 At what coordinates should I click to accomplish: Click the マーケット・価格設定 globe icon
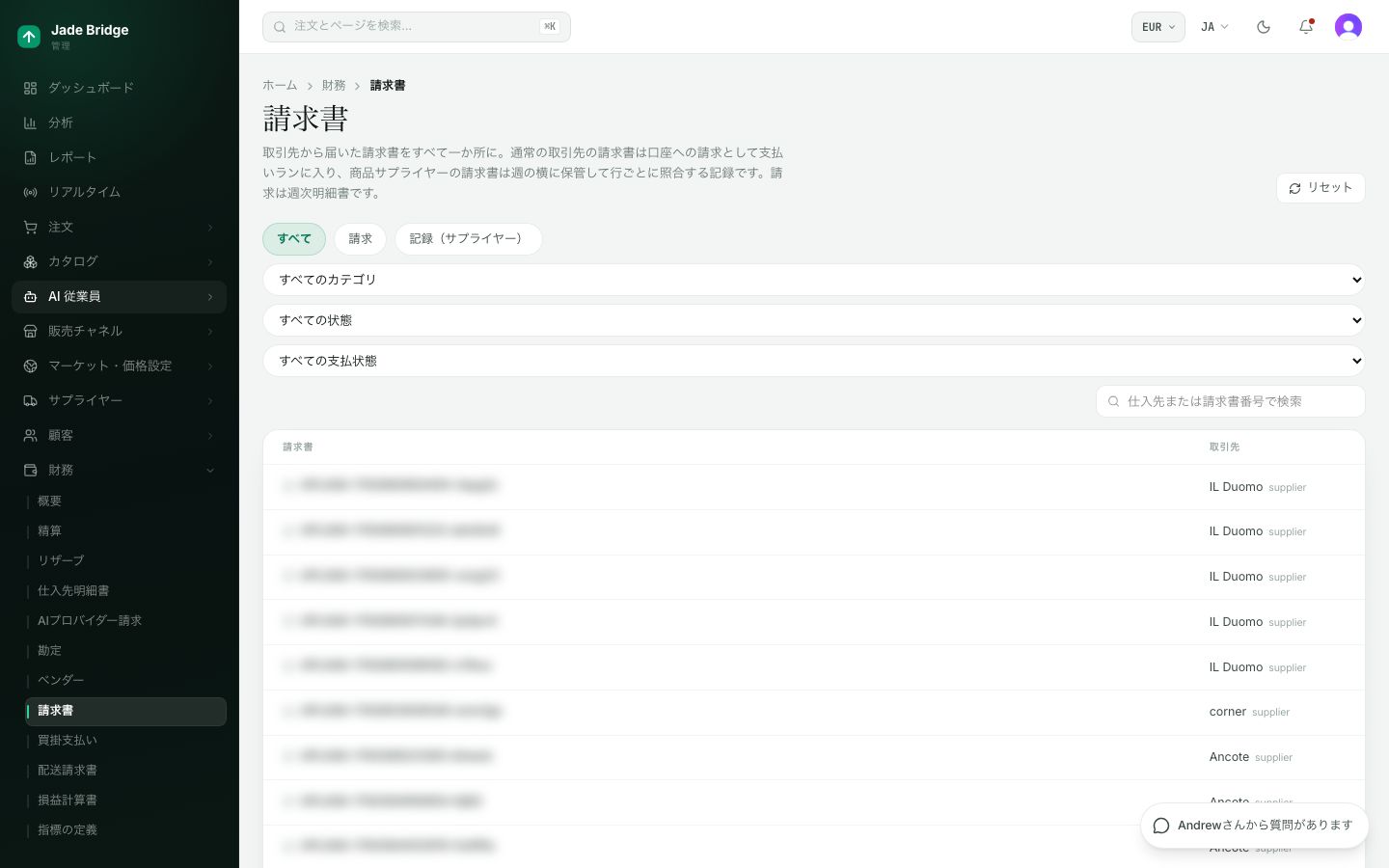coord(30,366)
